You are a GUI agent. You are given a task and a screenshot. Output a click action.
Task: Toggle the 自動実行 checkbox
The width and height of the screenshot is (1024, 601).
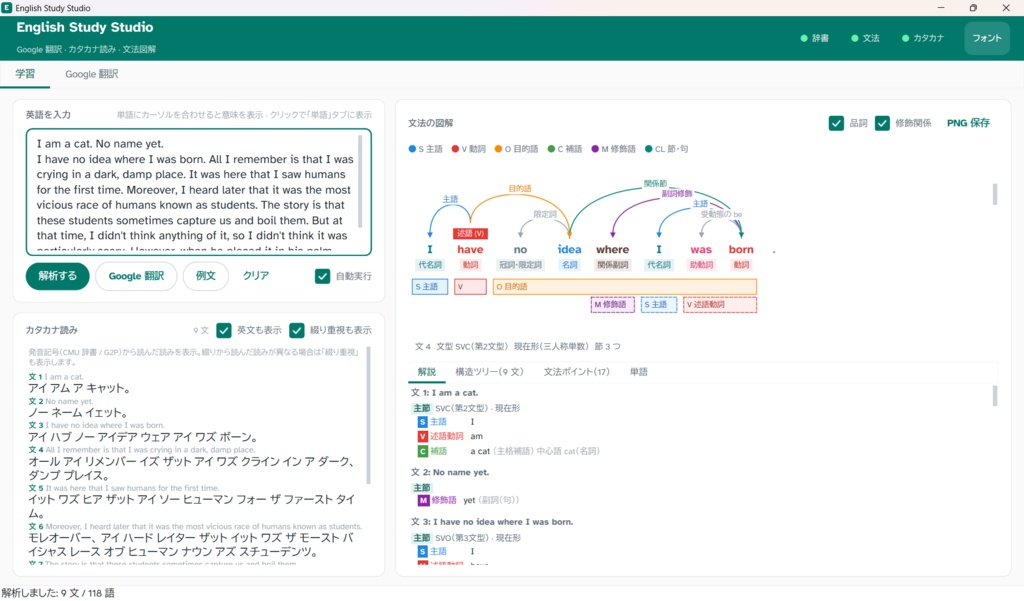pos(323,276)
